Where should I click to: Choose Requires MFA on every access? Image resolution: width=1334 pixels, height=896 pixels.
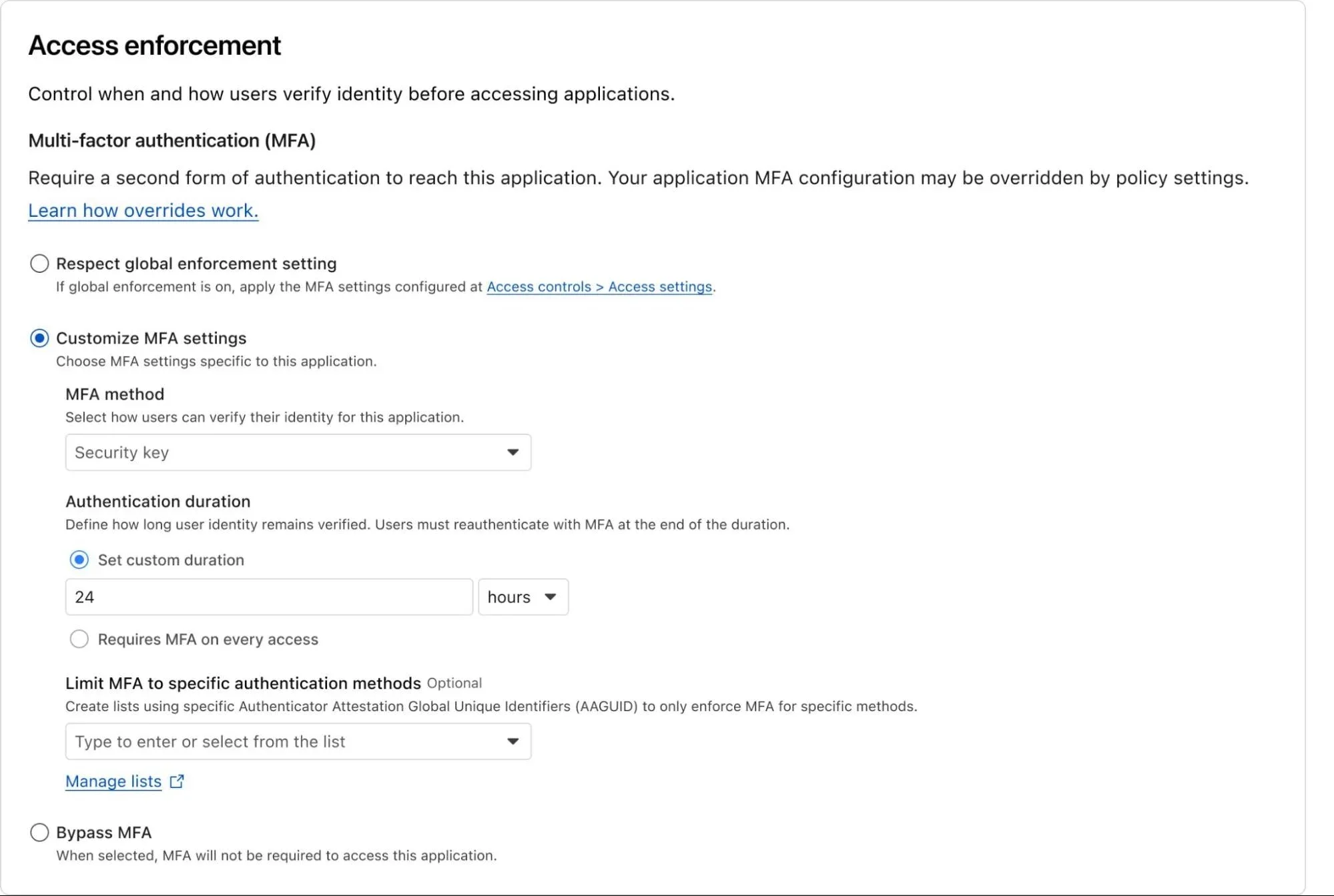pyautogui.click(x=79, y=639)
